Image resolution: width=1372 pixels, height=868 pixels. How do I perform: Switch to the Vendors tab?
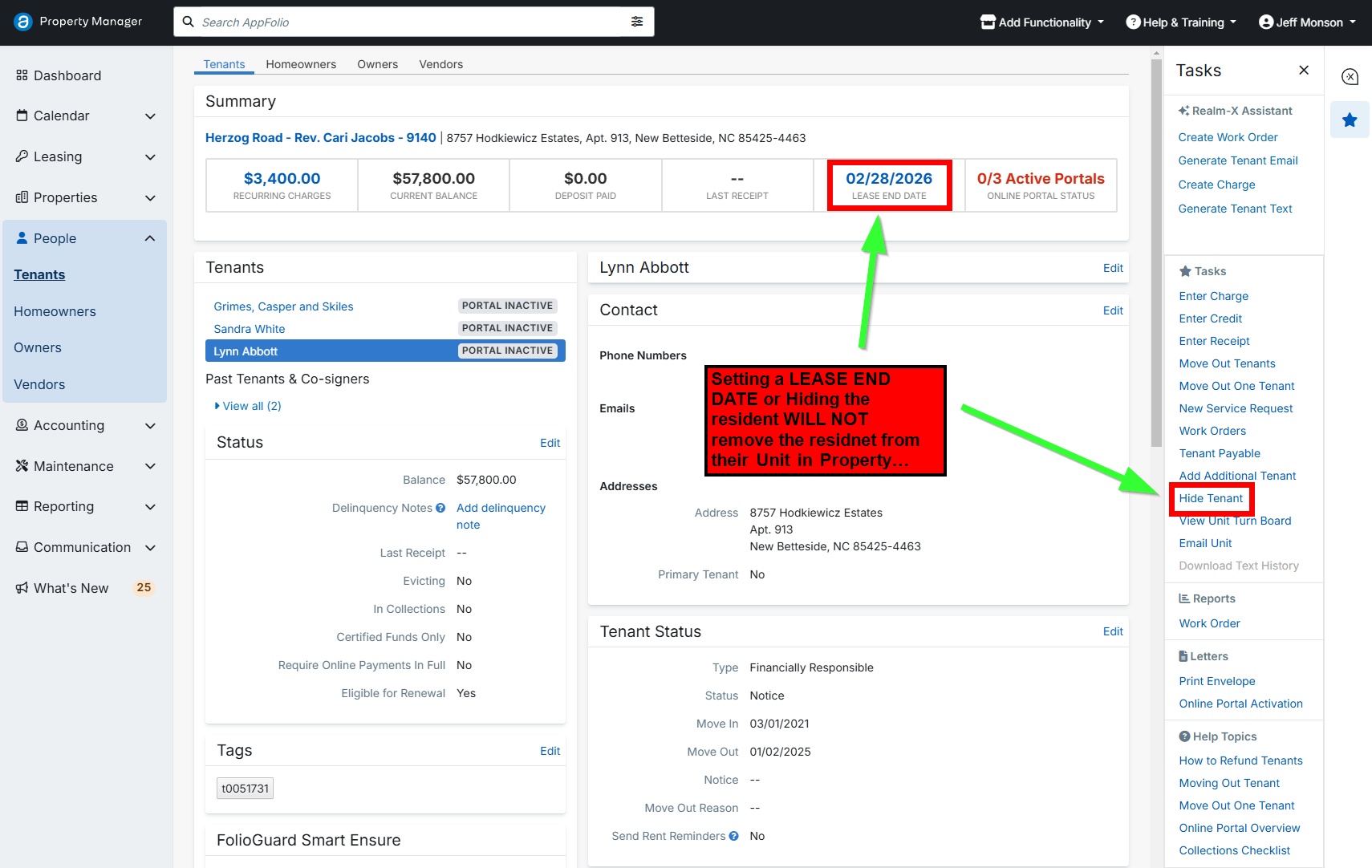pyautogui.click(x=440, y=64)
